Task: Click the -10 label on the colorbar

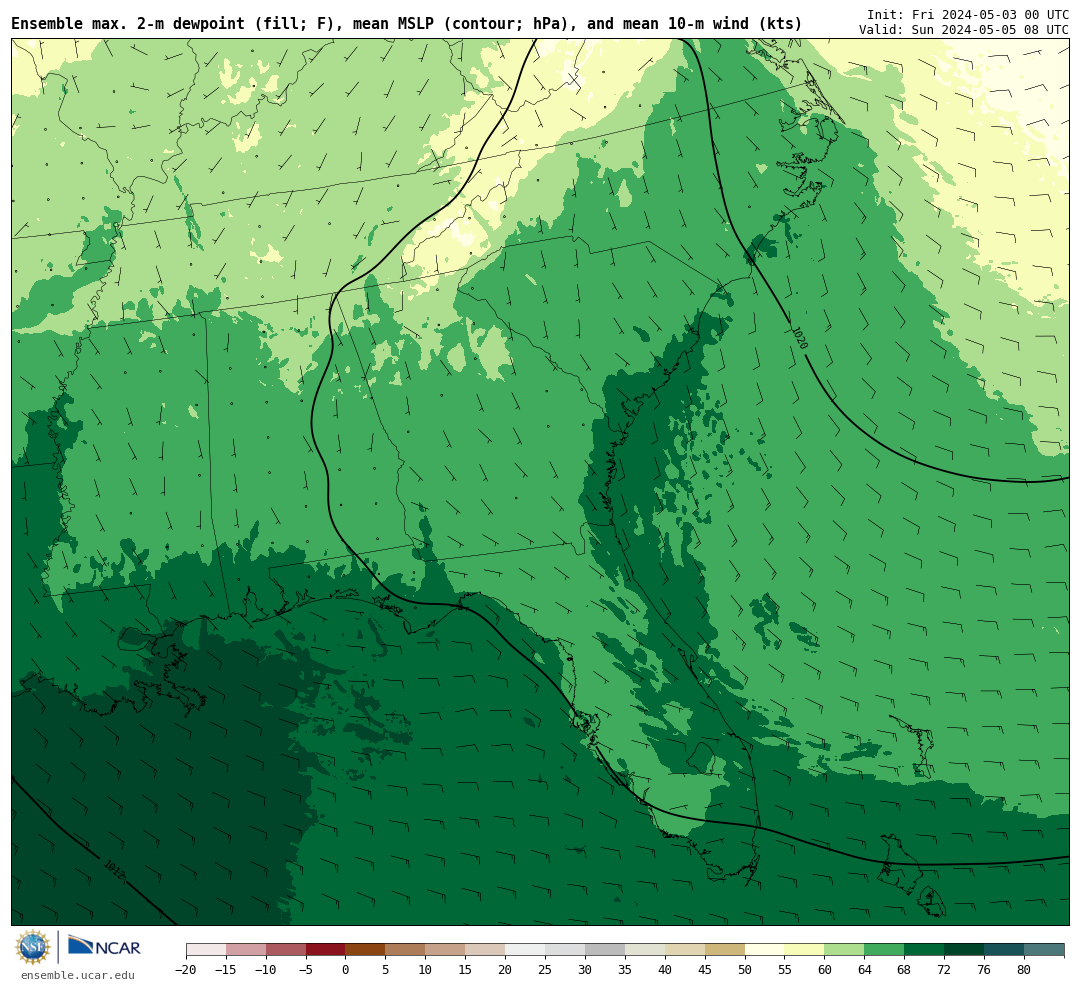Action: click(x=266, y=969)
